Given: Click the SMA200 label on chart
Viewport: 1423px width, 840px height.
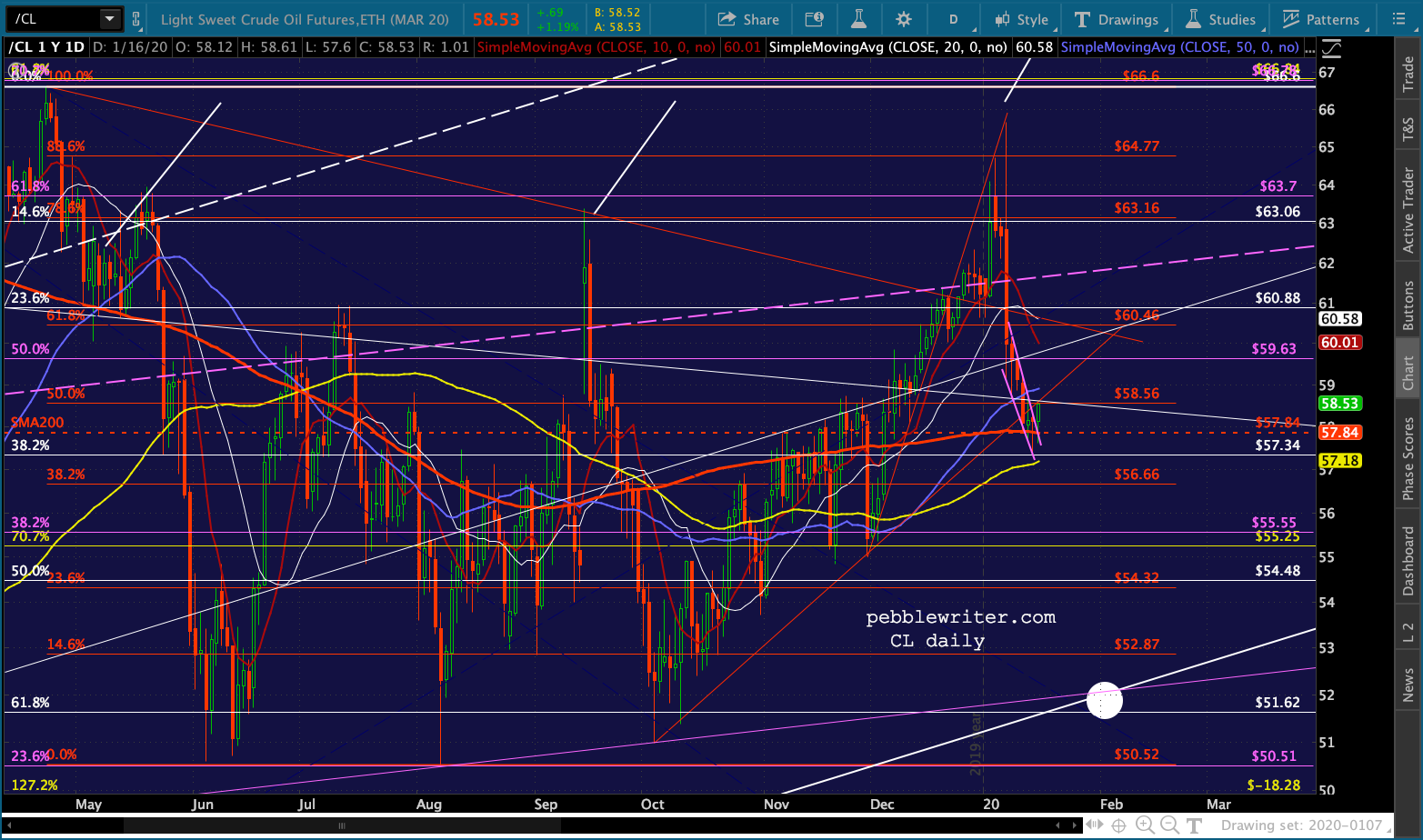Looking at the screenshot, I should click(x=37, y=423).
